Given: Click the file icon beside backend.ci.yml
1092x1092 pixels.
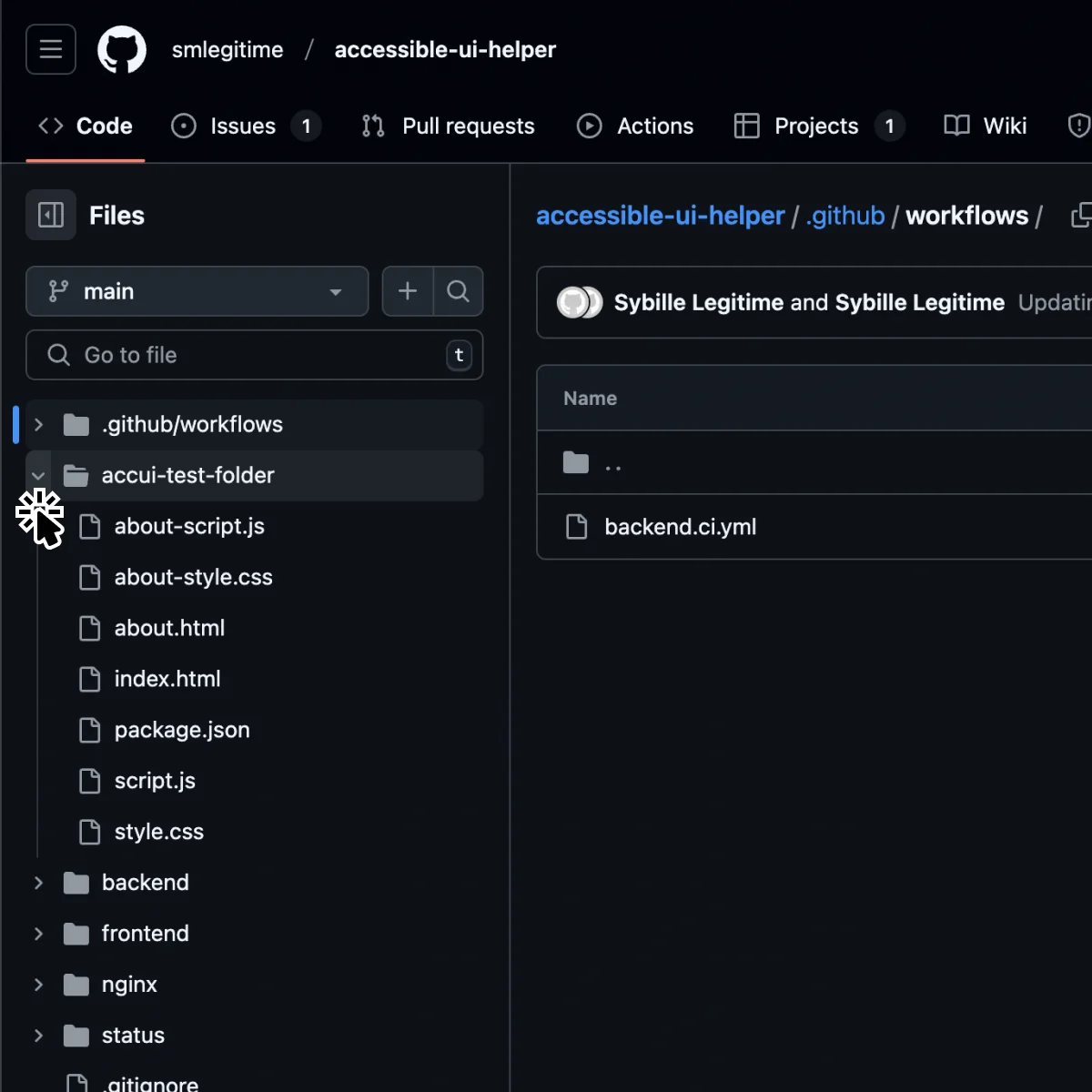Looking at the screenshot, I should click(576, 527).
